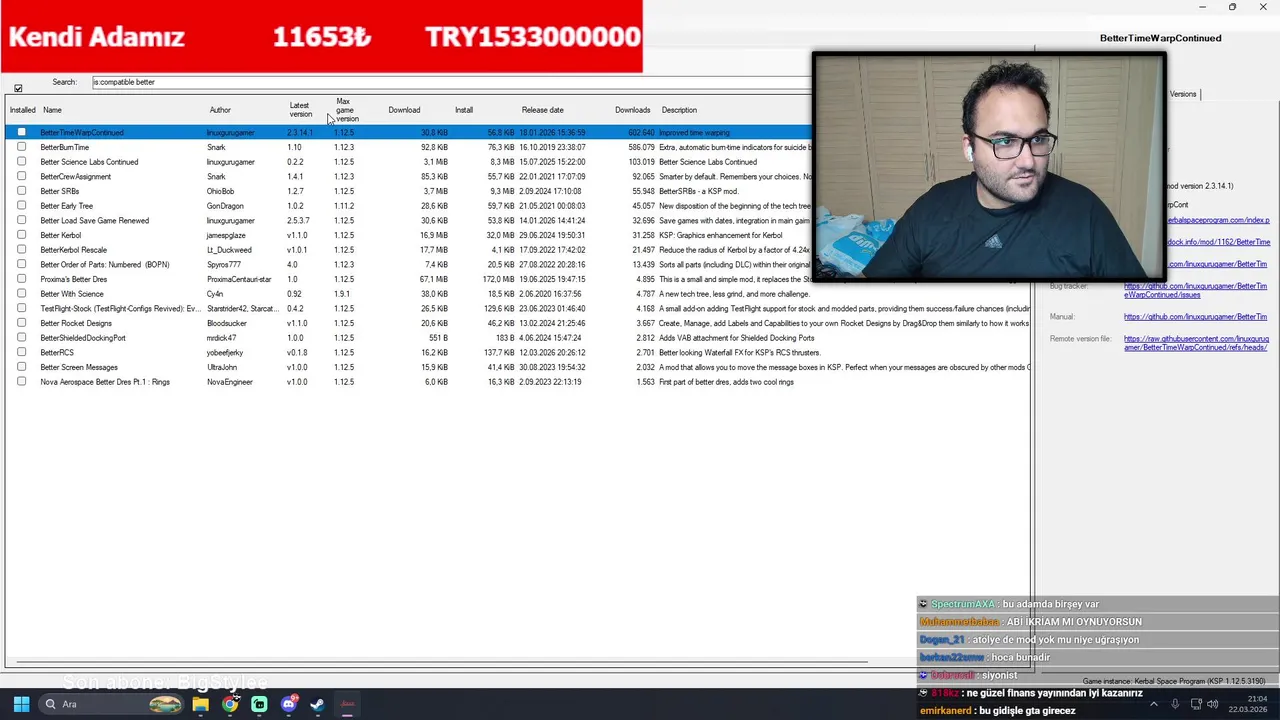Open Remote version file link
1280x720 pixels.
[1196, 343]
